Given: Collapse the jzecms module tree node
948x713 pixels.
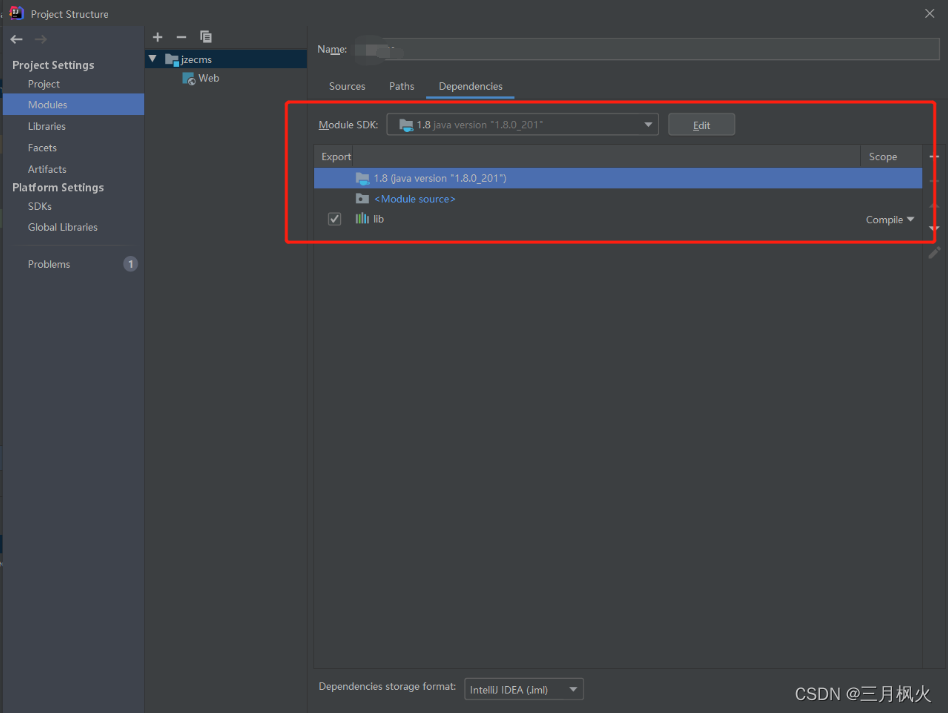Looking at the screenshot, I should (x=153, y=59).
